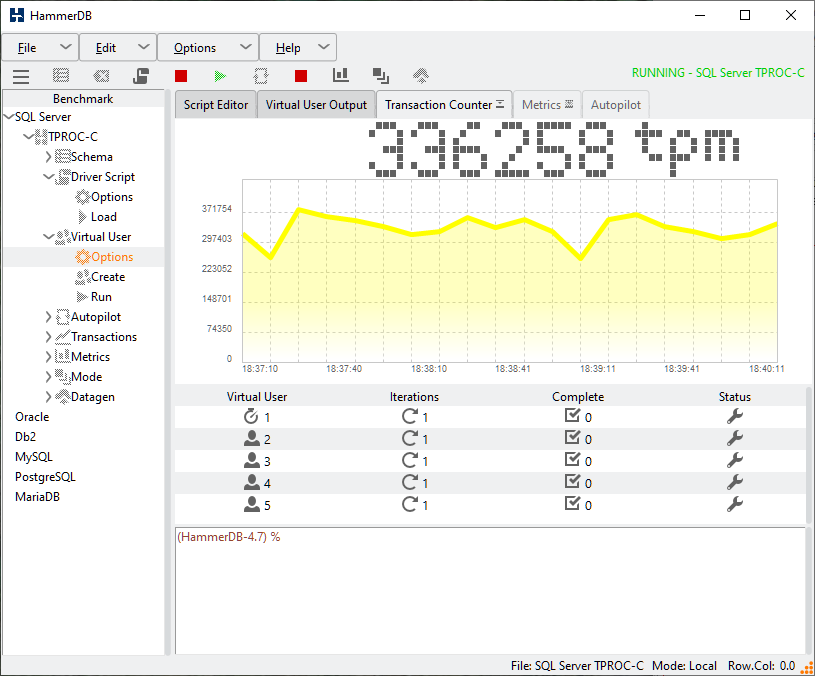Open the Metrics tab
815x676 pixels.
(547, 104)
